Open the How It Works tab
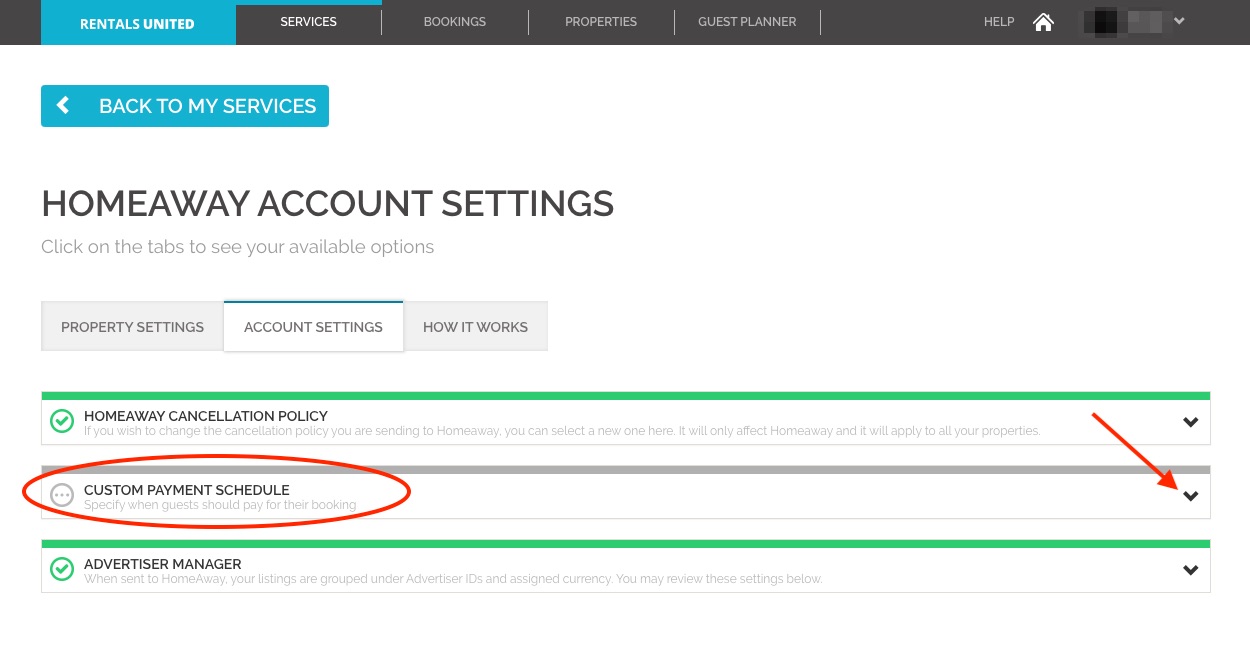The image size is (1250, 650). (475, 327)
